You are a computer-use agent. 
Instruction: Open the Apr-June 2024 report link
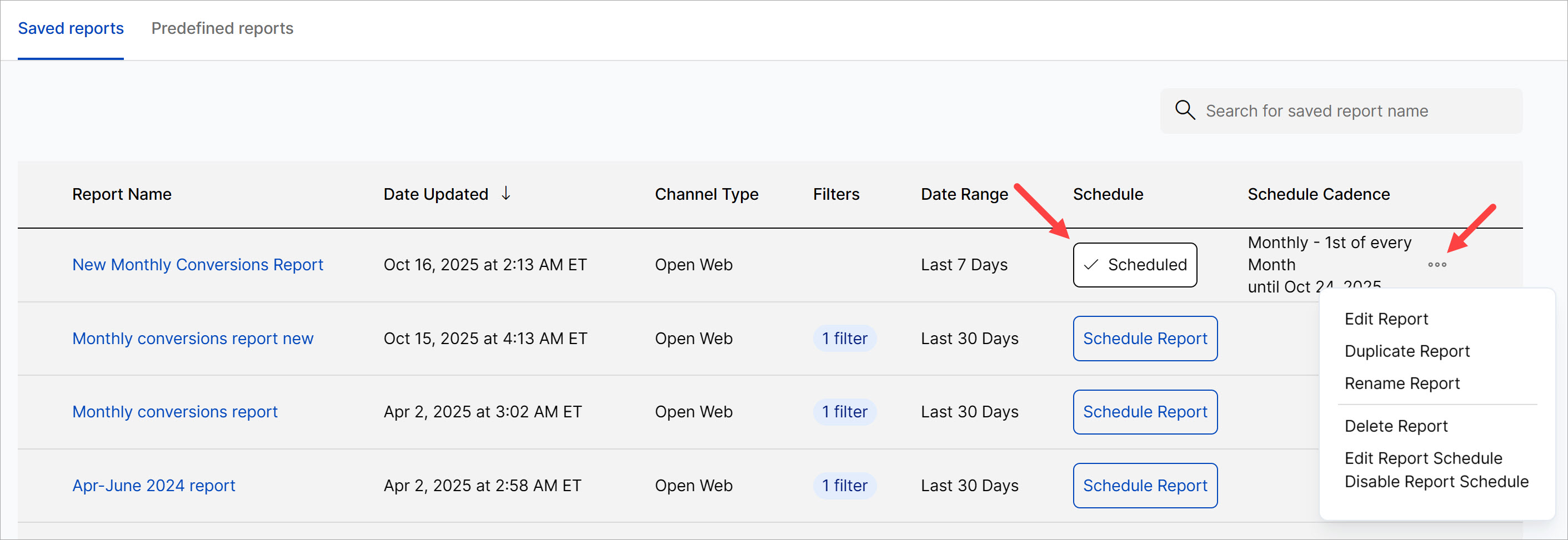coord(153,485)
